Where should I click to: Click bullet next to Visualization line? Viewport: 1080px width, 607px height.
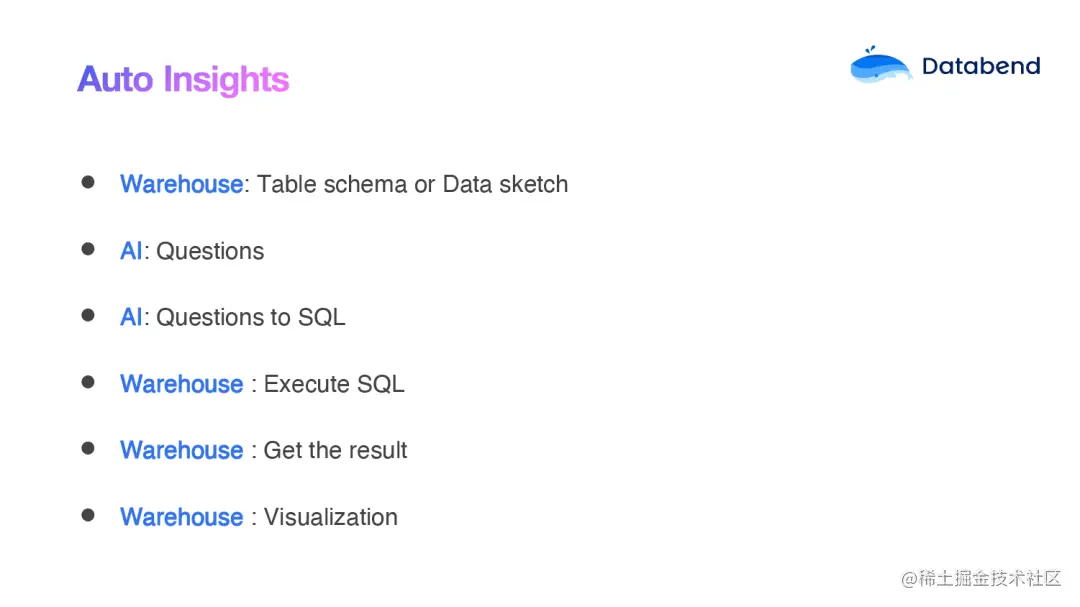(88, 515)
